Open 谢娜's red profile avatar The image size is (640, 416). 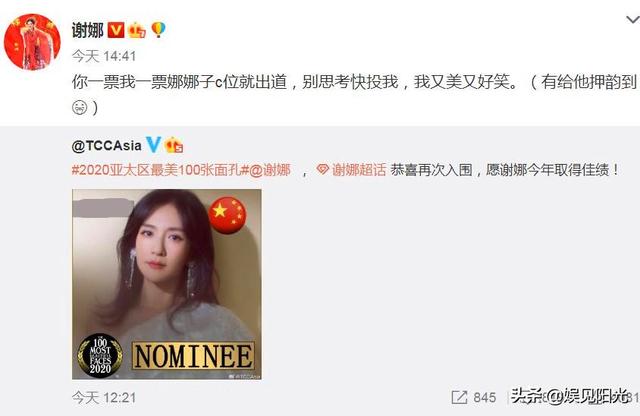32,42
